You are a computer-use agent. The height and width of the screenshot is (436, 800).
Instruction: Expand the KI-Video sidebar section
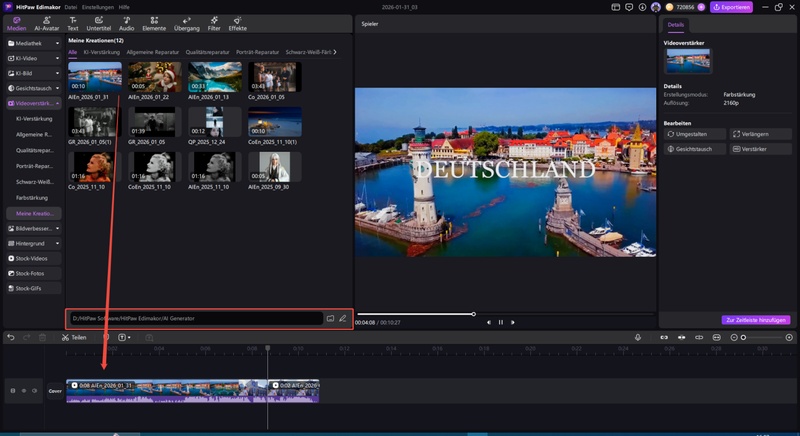click(34, 58)
